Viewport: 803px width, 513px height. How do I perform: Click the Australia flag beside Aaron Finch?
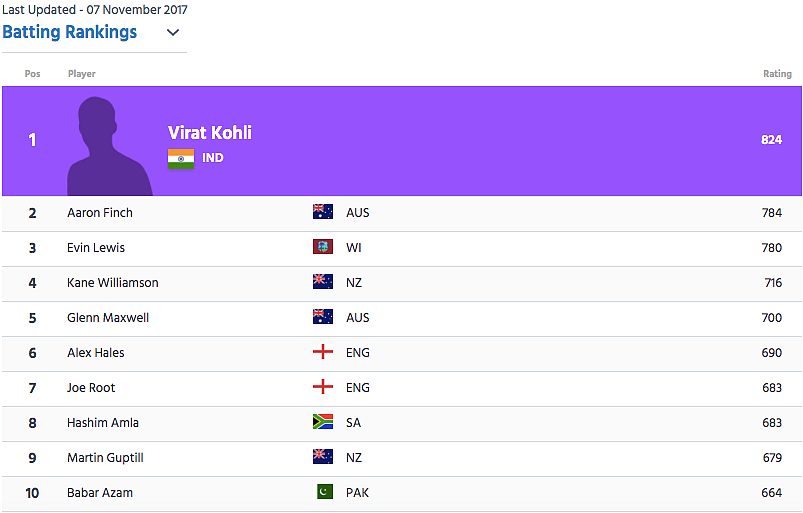pos(323,212)
